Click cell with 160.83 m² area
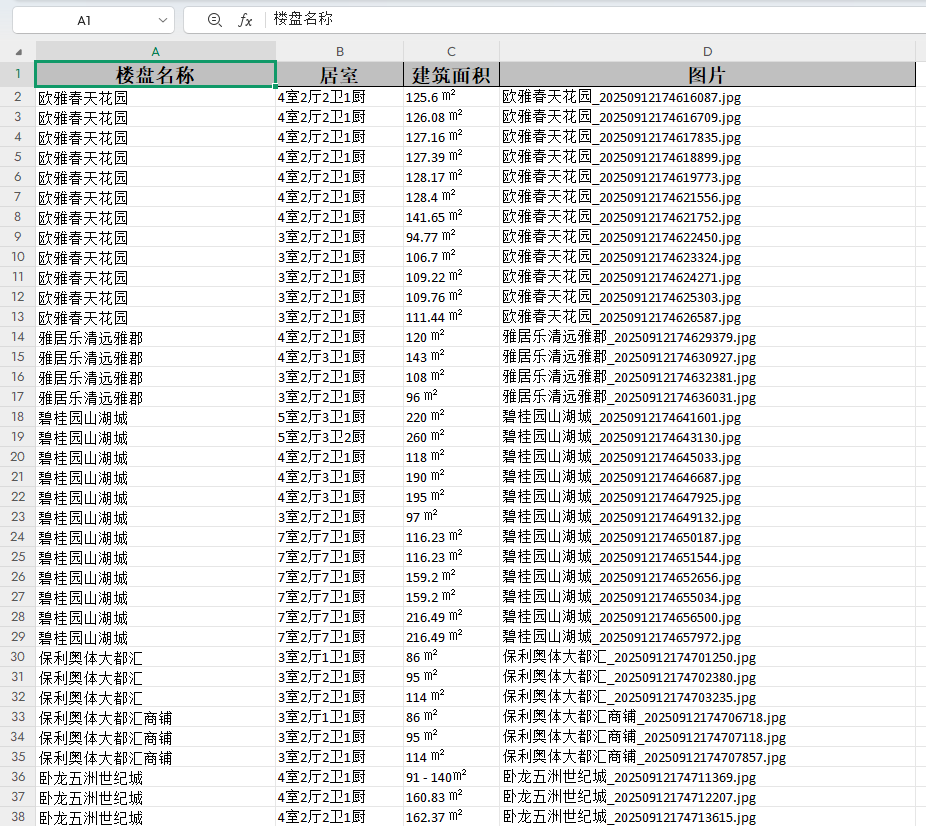The width and height of the screenshot is (926, 826). pyautogui.click(x=451, y=798)
